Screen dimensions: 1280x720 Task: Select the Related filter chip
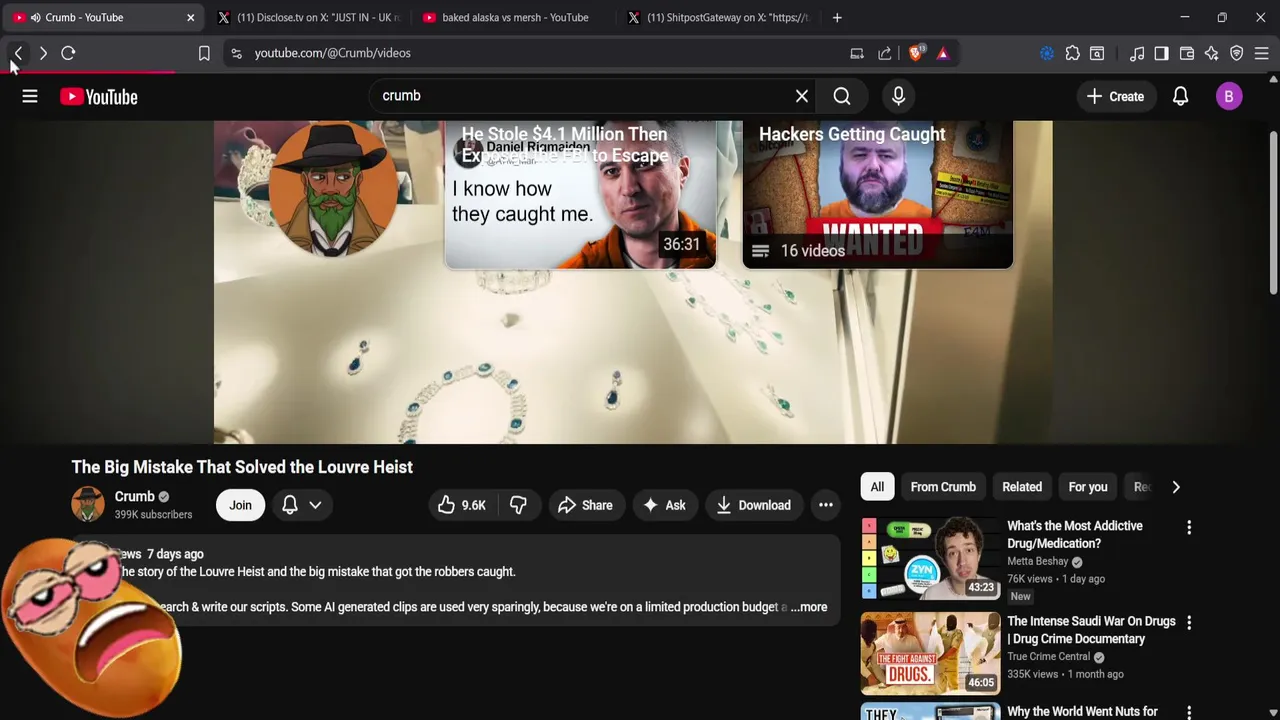[x=1022, y=487]
